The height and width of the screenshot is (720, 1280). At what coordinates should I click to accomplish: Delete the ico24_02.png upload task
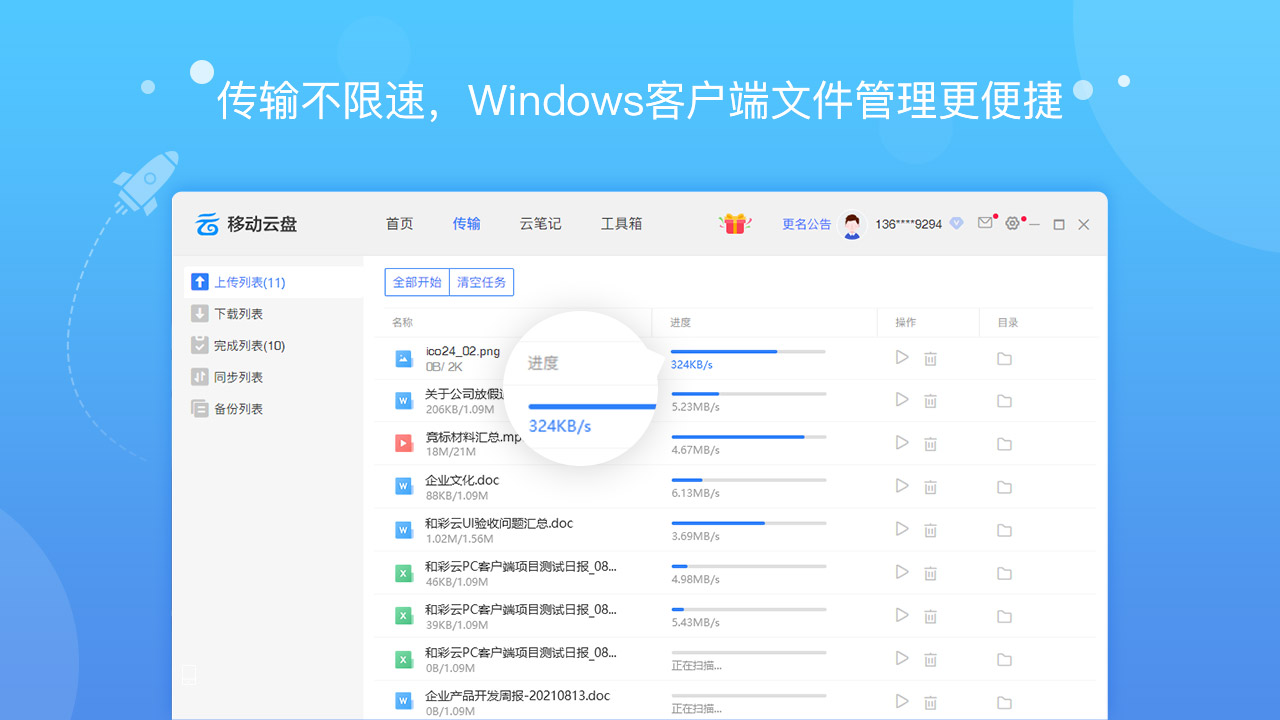click(x=930, y=358)
